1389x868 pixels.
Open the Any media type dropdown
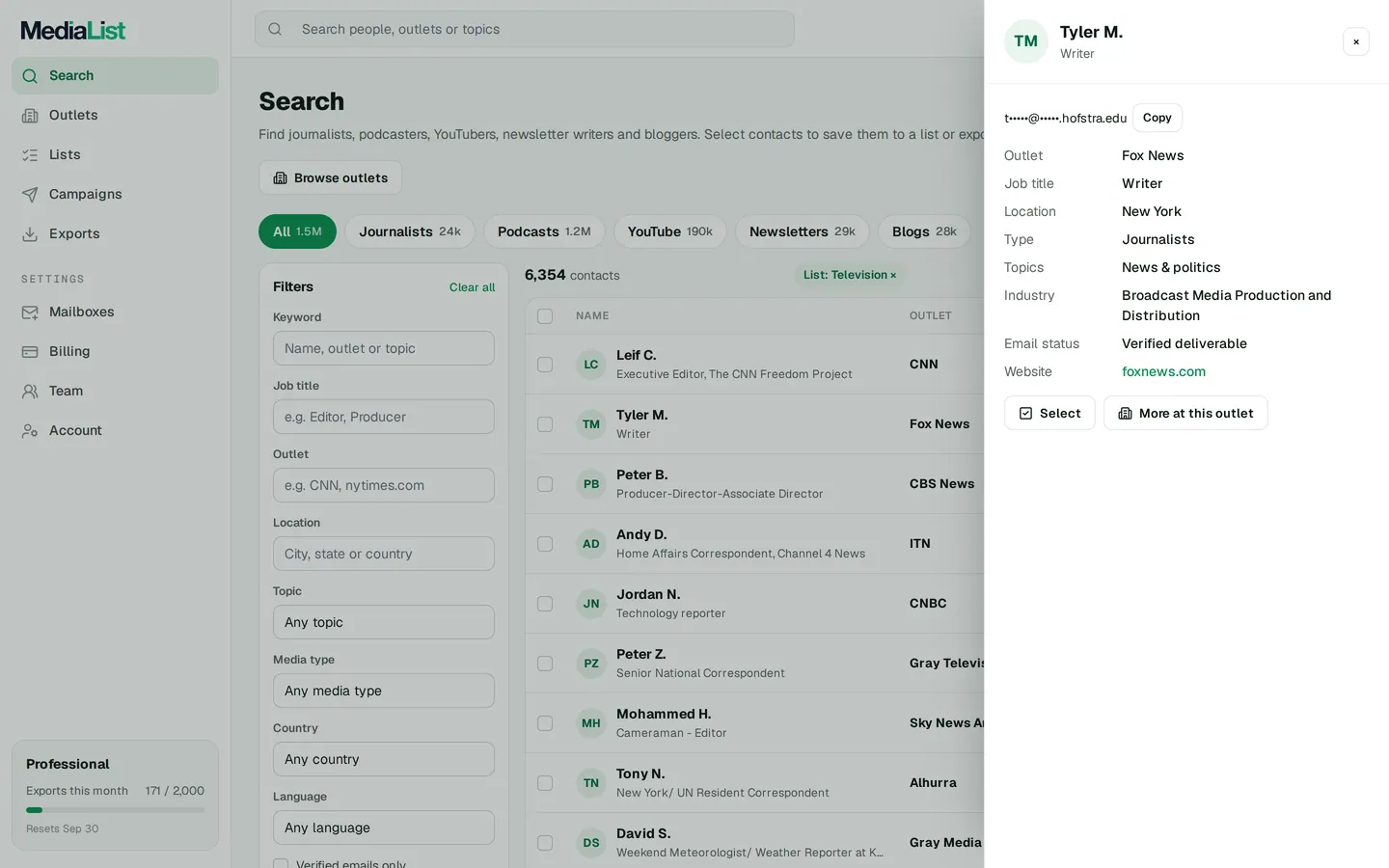pos(383,691)
